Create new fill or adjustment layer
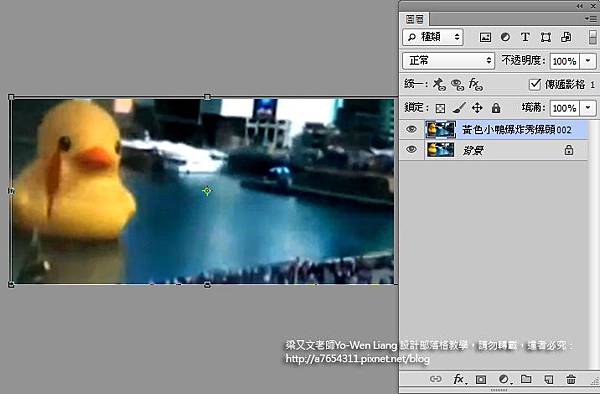The height and width of the screenshot is (394, 600). [x=505, y=379]
